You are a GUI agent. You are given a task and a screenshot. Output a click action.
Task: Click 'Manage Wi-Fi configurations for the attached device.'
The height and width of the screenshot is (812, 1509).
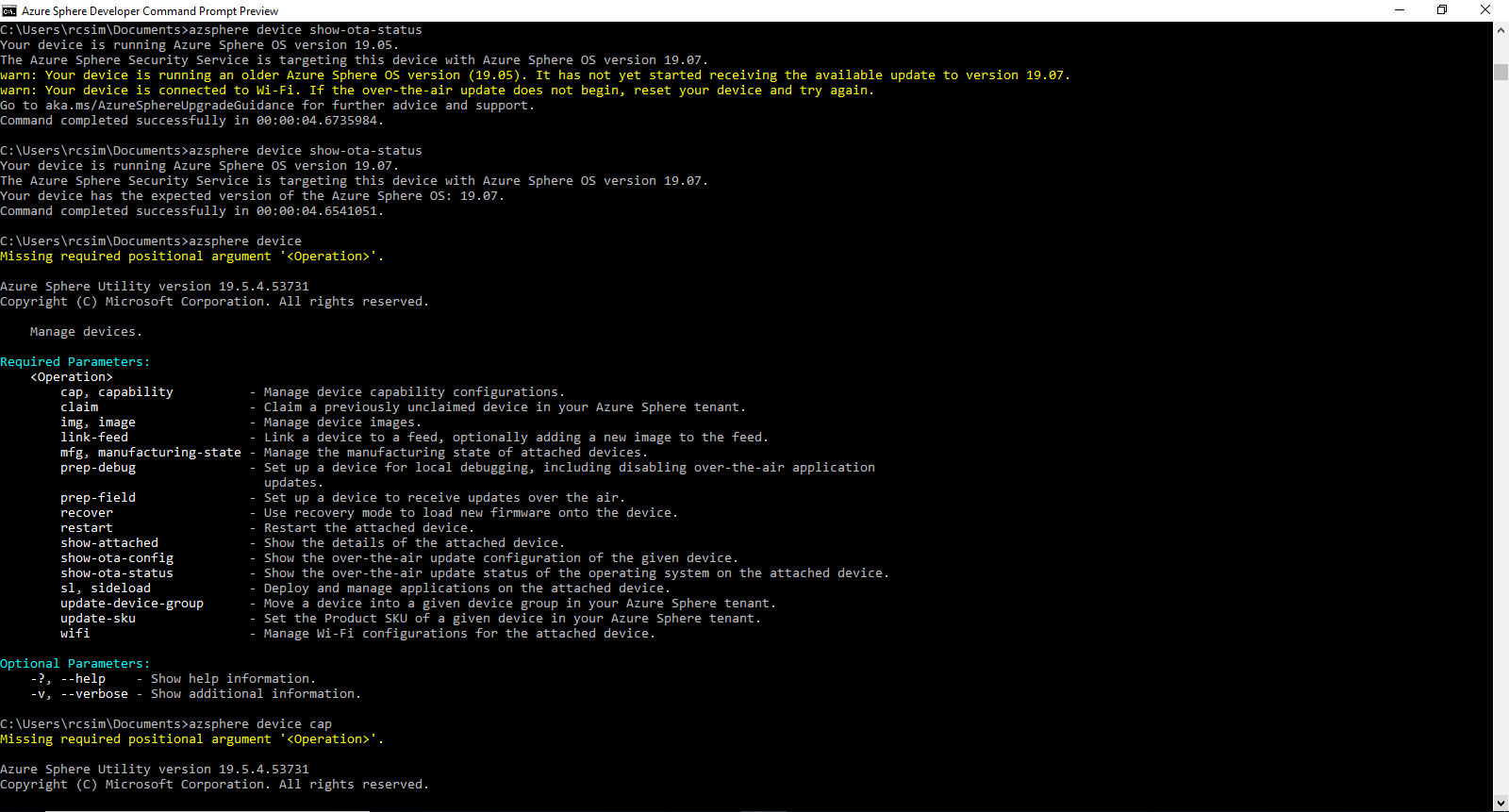pyautogui.click(x=459, y=634)
